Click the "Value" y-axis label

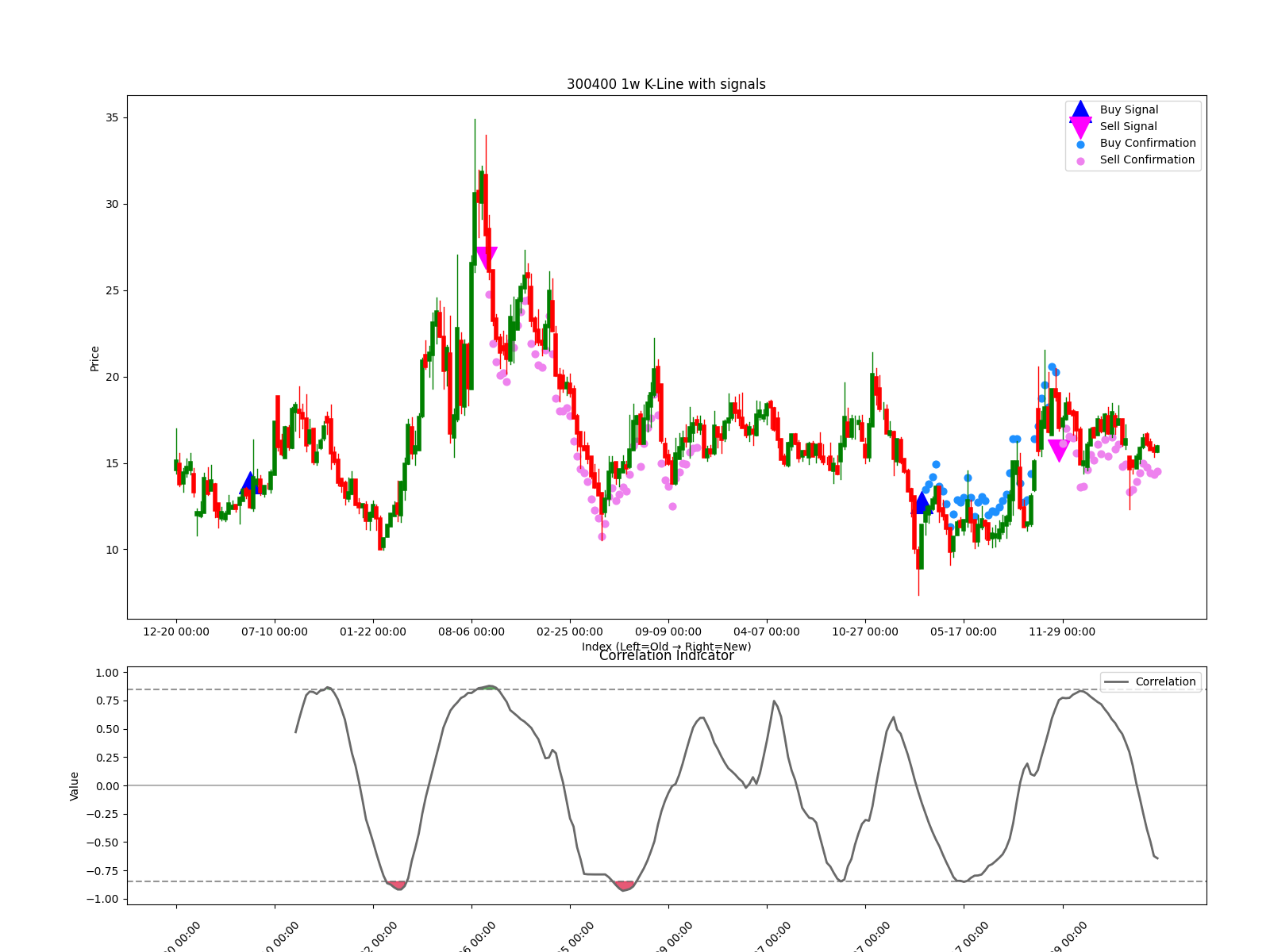pyautogui.click(x=75, y=786)
